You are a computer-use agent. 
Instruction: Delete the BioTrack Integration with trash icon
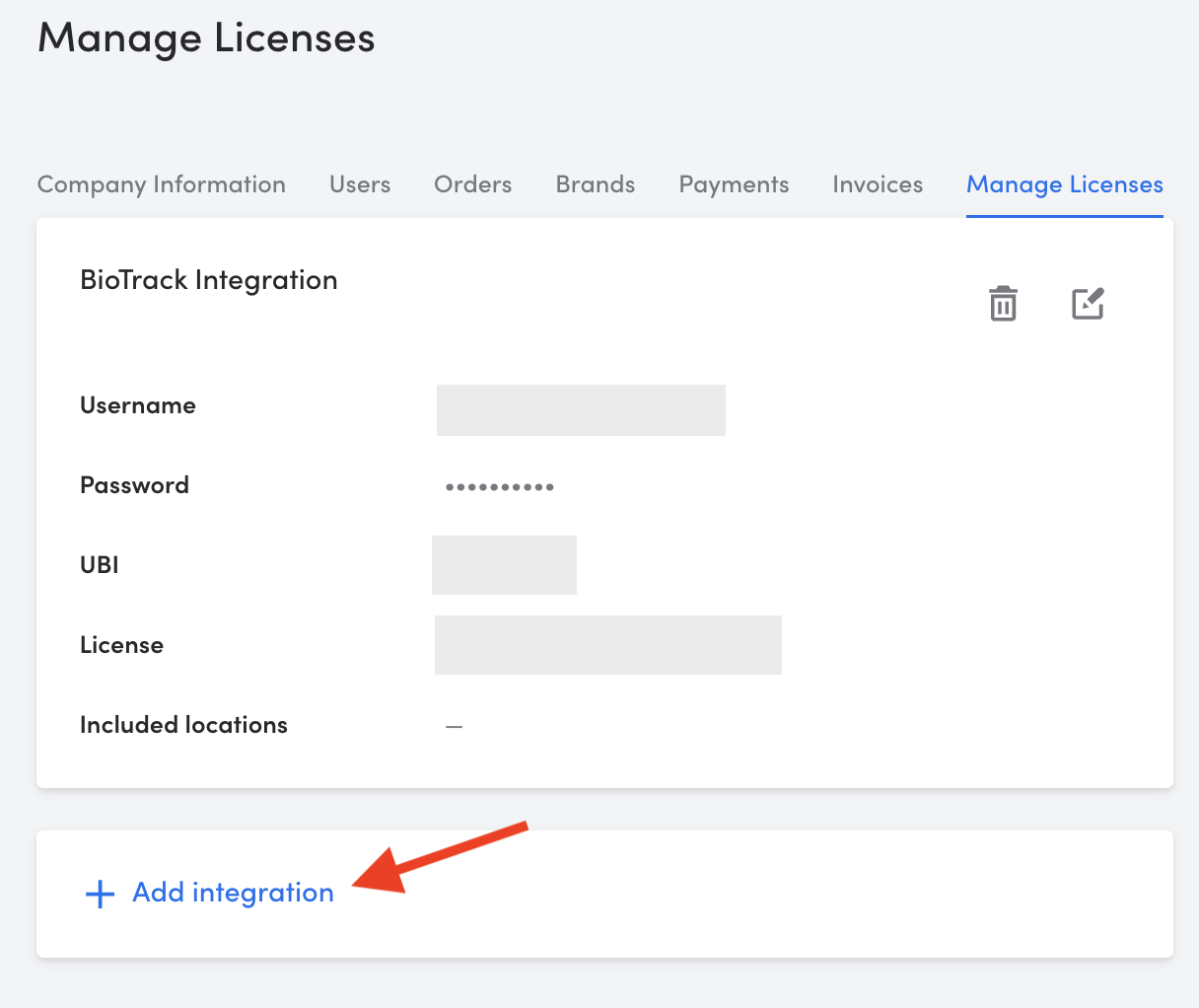tap(1003, 304)
